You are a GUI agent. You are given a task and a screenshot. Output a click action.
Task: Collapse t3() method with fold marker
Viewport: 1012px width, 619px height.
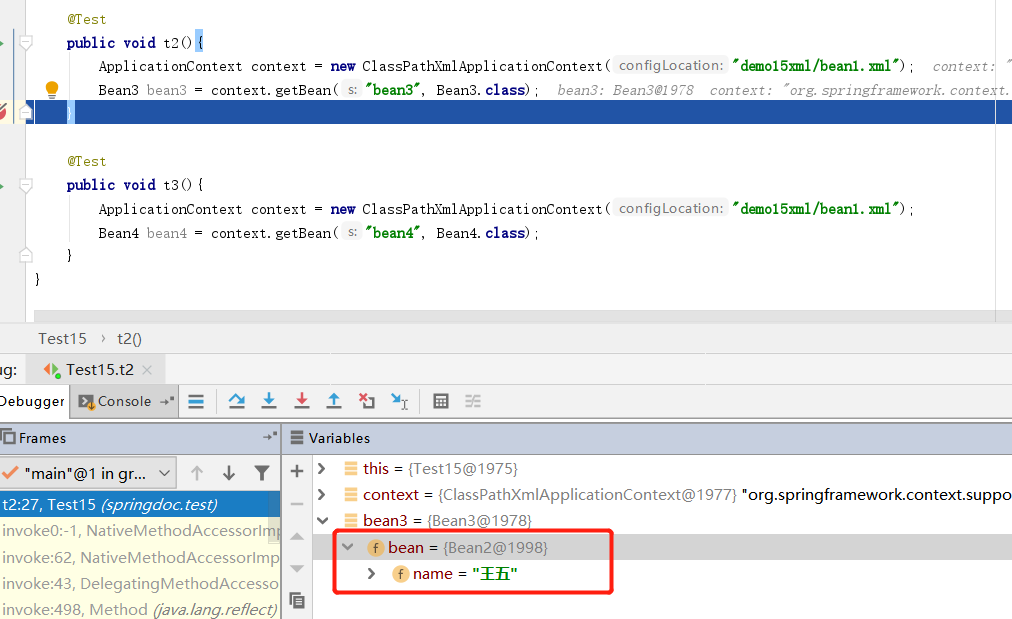point(26,186)
